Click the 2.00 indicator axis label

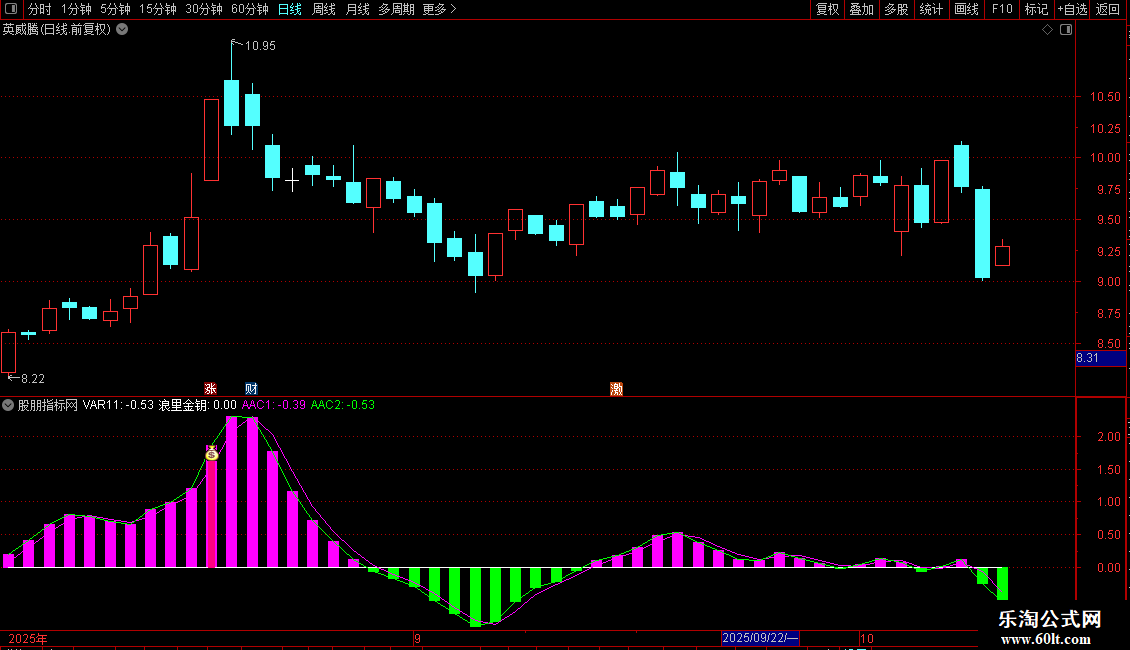point(1108,437)
